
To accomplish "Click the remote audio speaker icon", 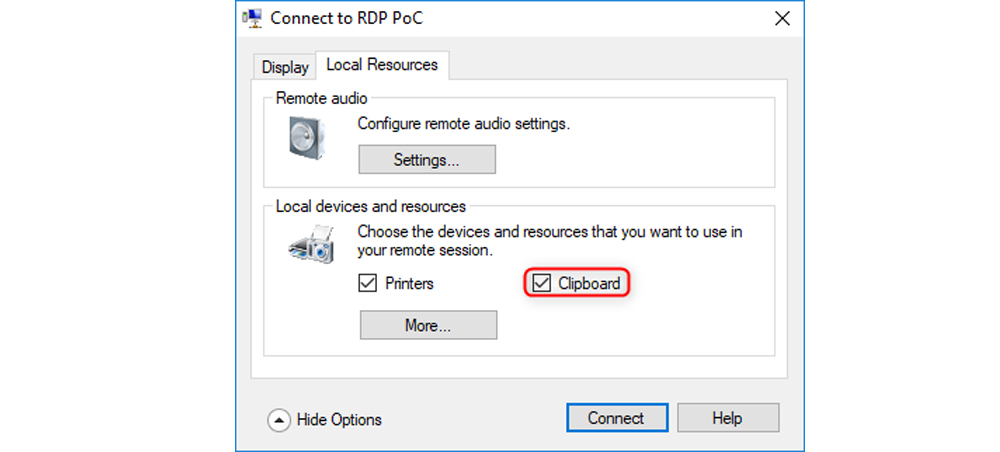I will [306, 137].
